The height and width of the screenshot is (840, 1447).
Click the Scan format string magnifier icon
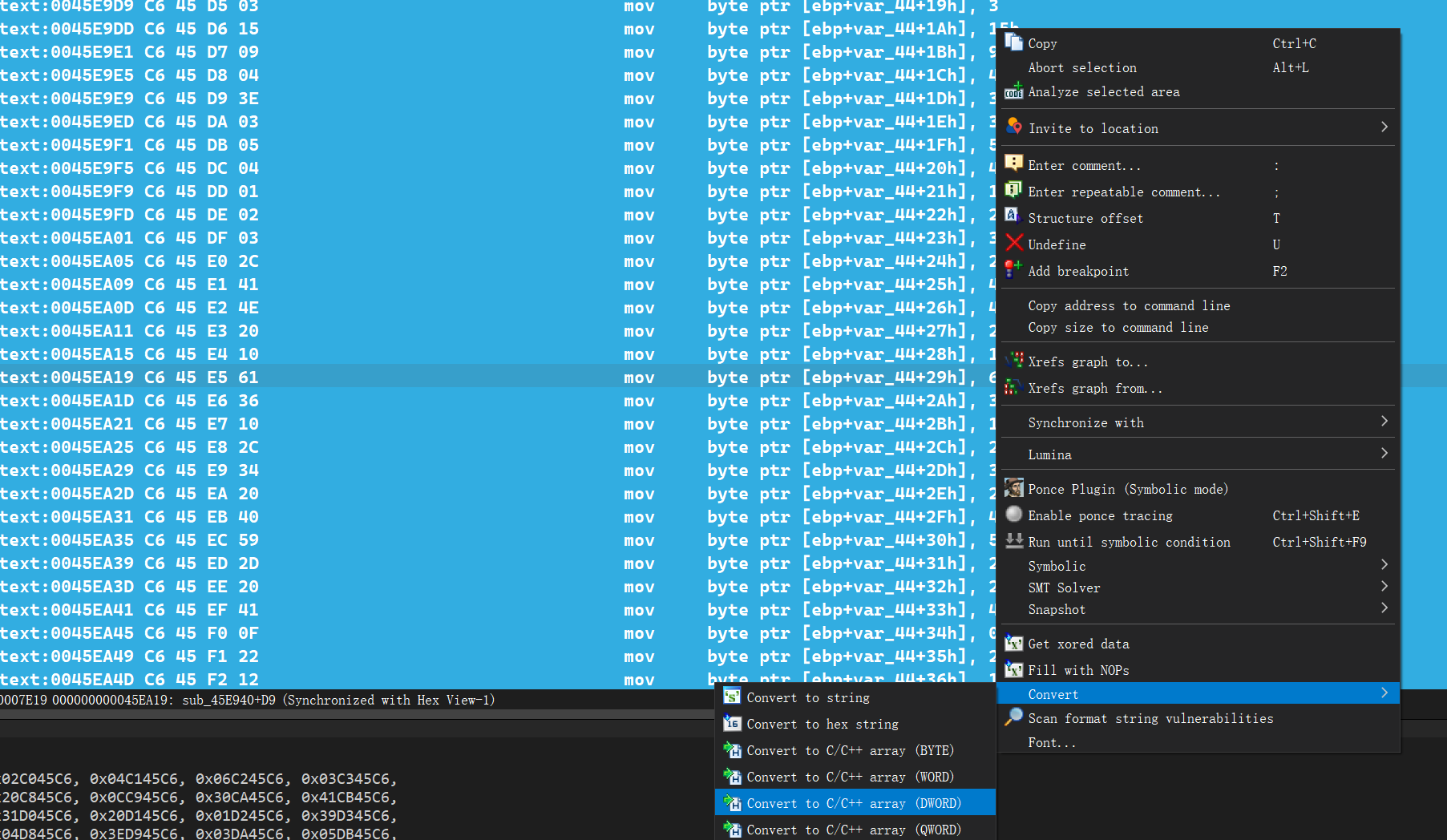(x=1014, y=717)
